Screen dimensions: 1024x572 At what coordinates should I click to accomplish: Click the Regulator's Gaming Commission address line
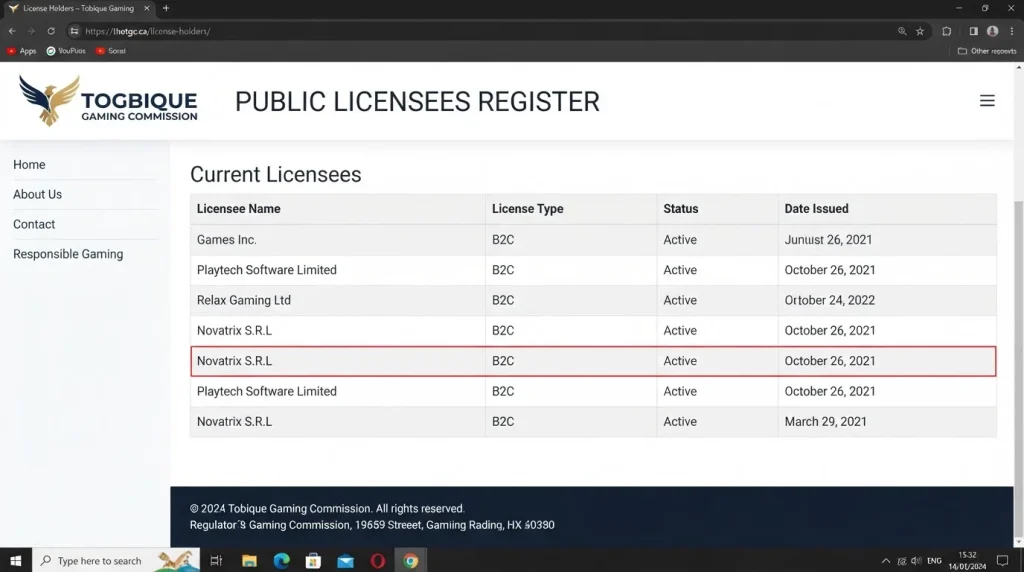[372, 525]
